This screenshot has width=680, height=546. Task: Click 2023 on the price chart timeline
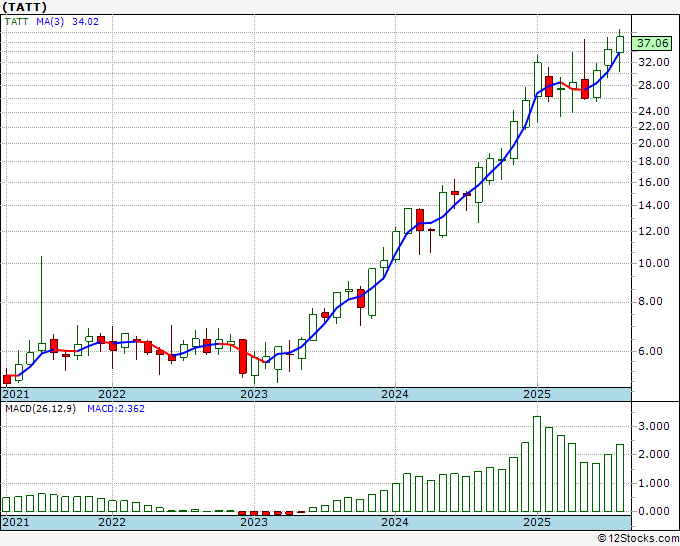(x=254, y=394)
